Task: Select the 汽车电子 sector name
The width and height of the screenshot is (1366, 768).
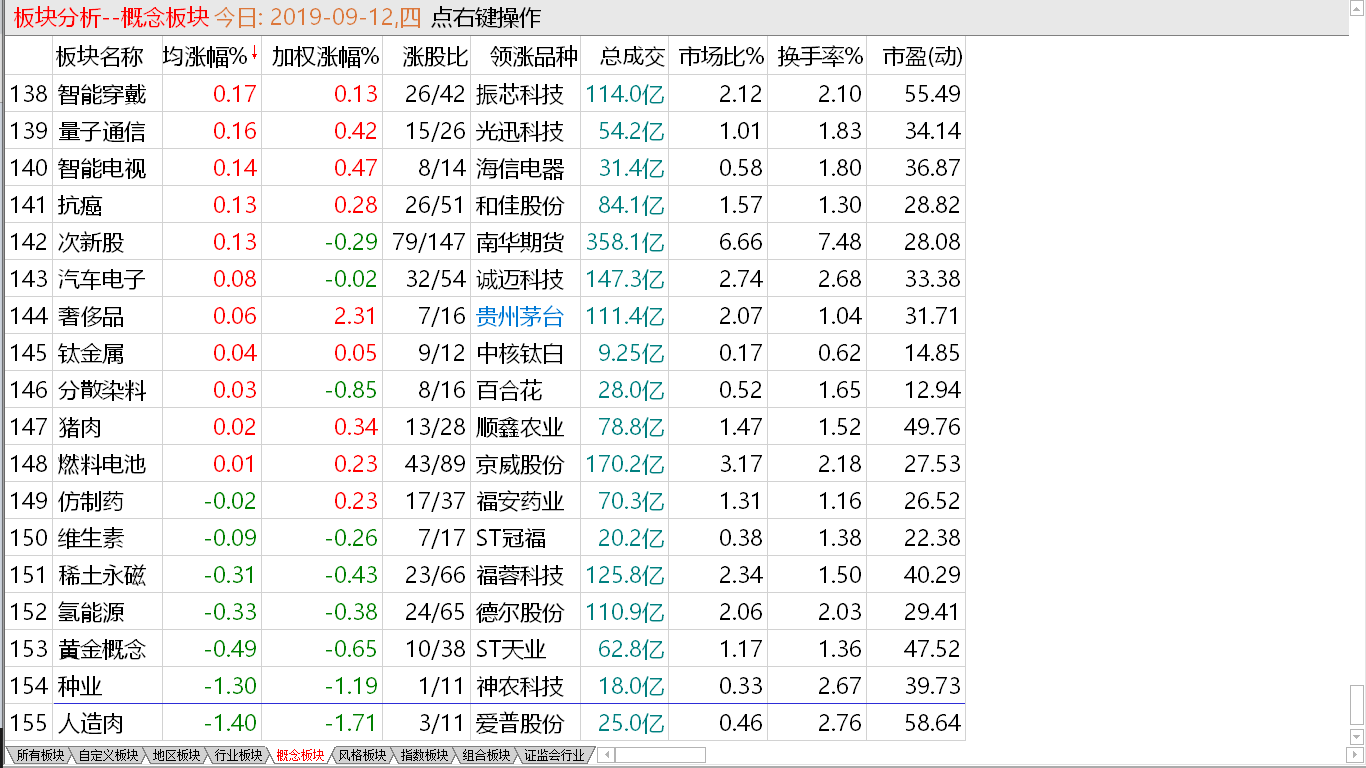Action: 102,279
